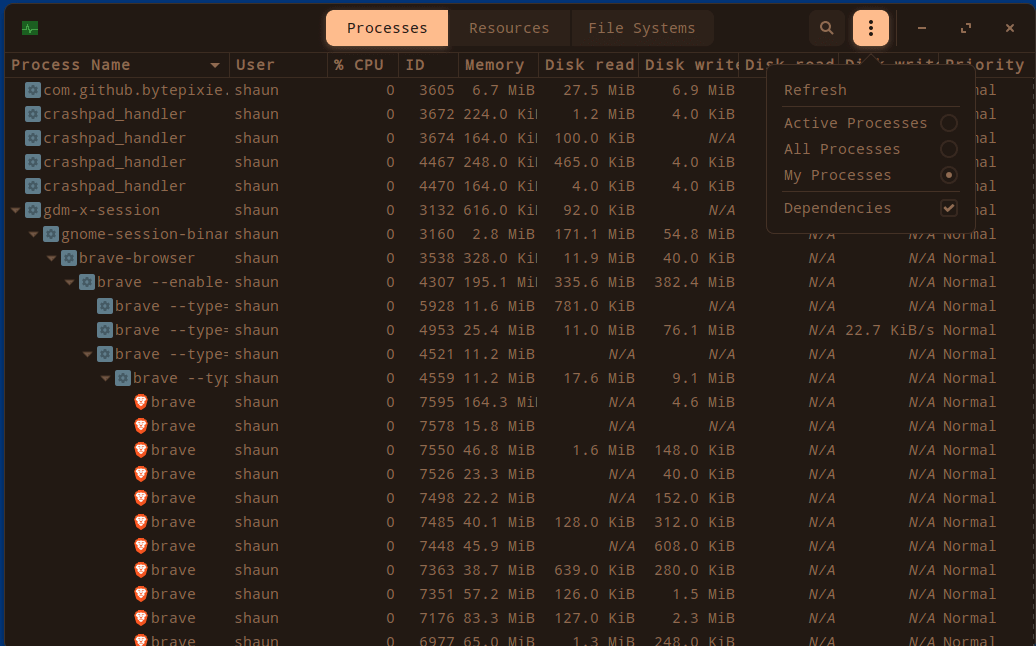Click the 22.7 KiB/s disk write value
This screenshot has height=646, width=1036.
[890, 330]
